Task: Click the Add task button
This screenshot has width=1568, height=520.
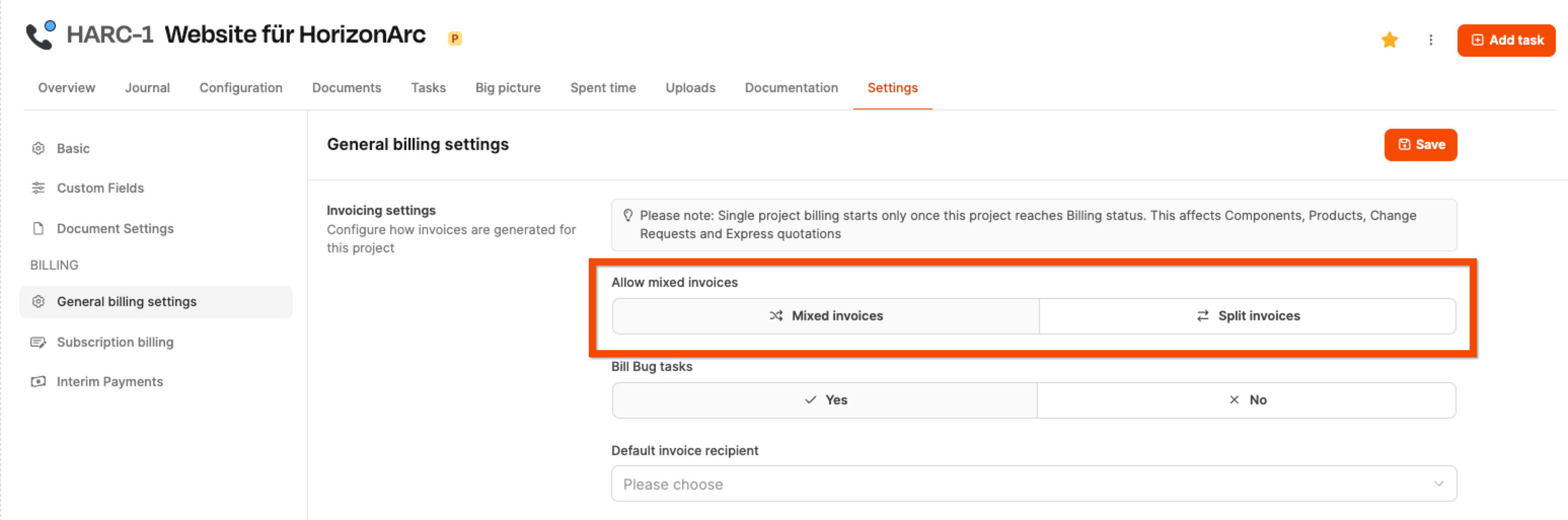Action: [1506, 40]
